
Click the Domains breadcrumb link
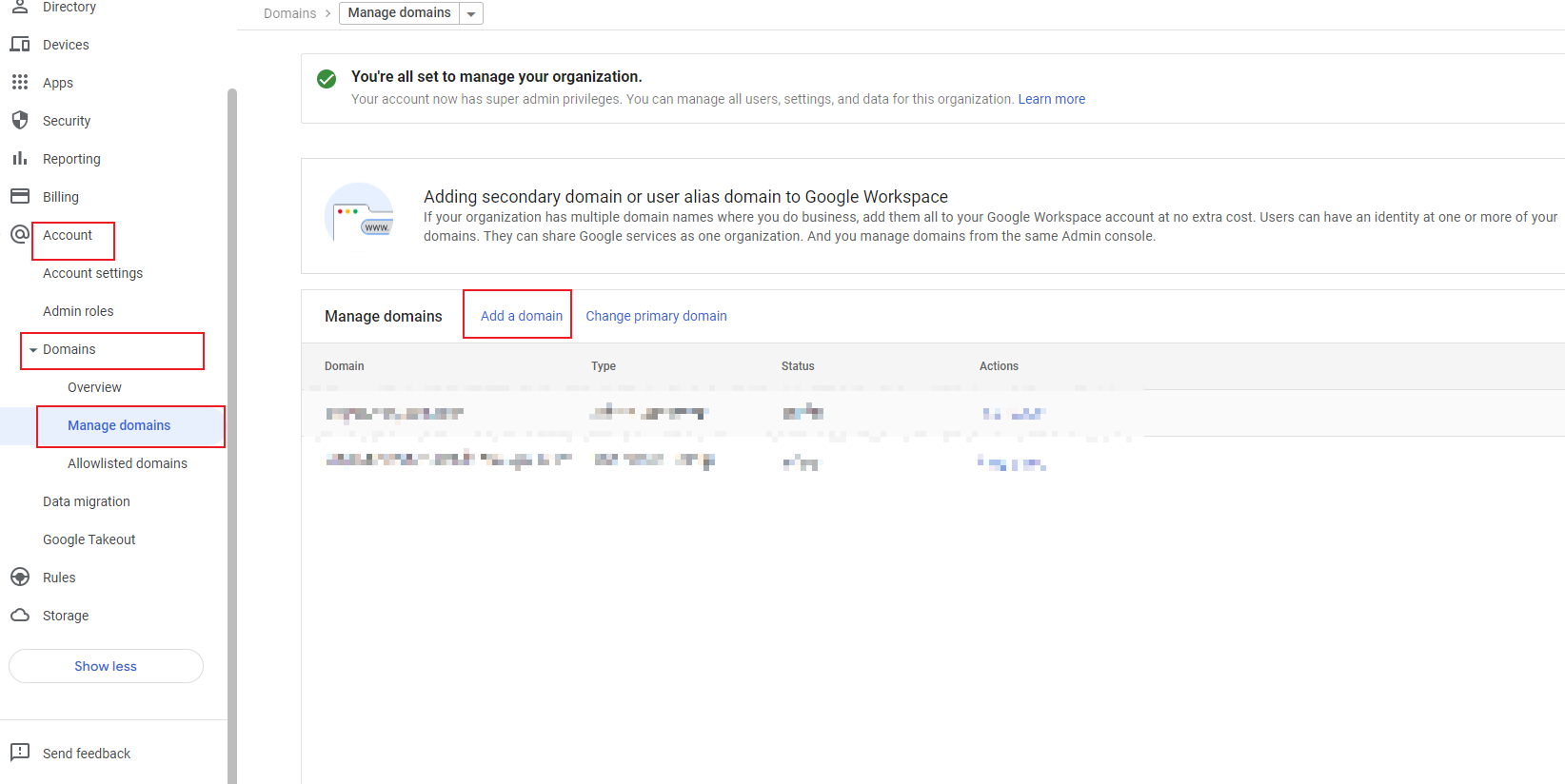[289, 13]
